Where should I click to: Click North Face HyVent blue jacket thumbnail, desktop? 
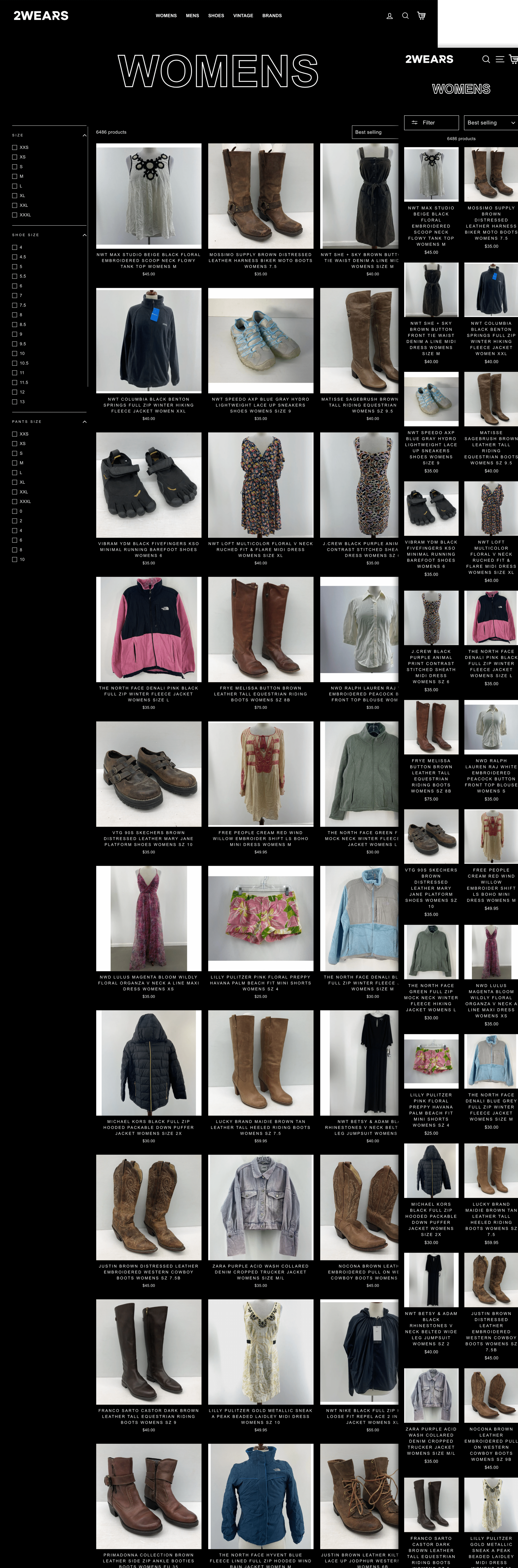[261, 1496]
